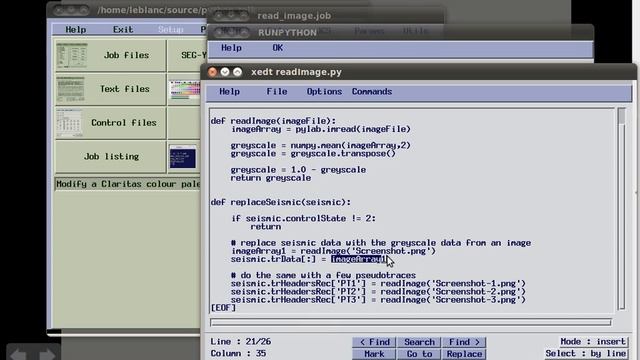Viewport: 640px width, 360px height.
Task: Click the editor vertical scrollbar
Action: pyautogui.click(x=621, y=209)
